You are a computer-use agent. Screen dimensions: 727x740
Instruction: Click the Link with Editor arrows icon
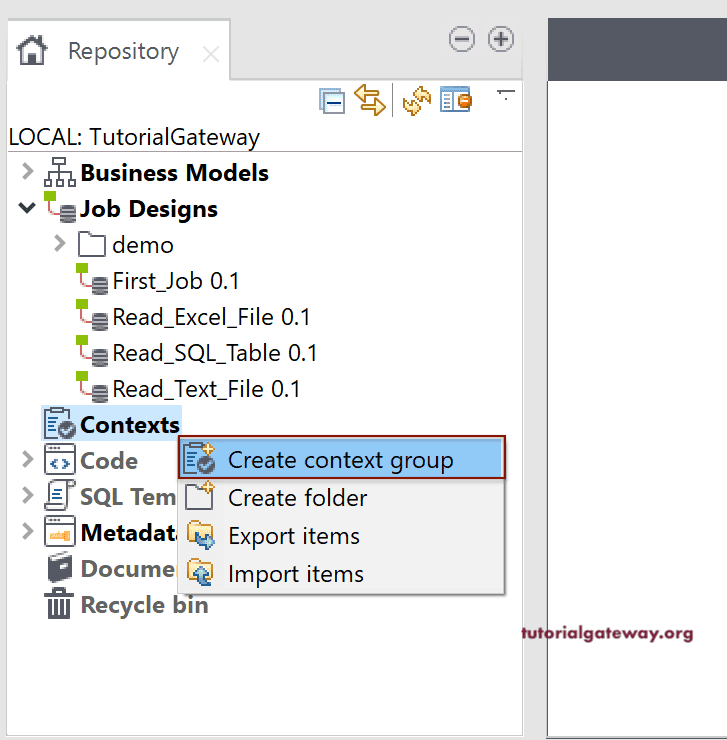point(369,100)
